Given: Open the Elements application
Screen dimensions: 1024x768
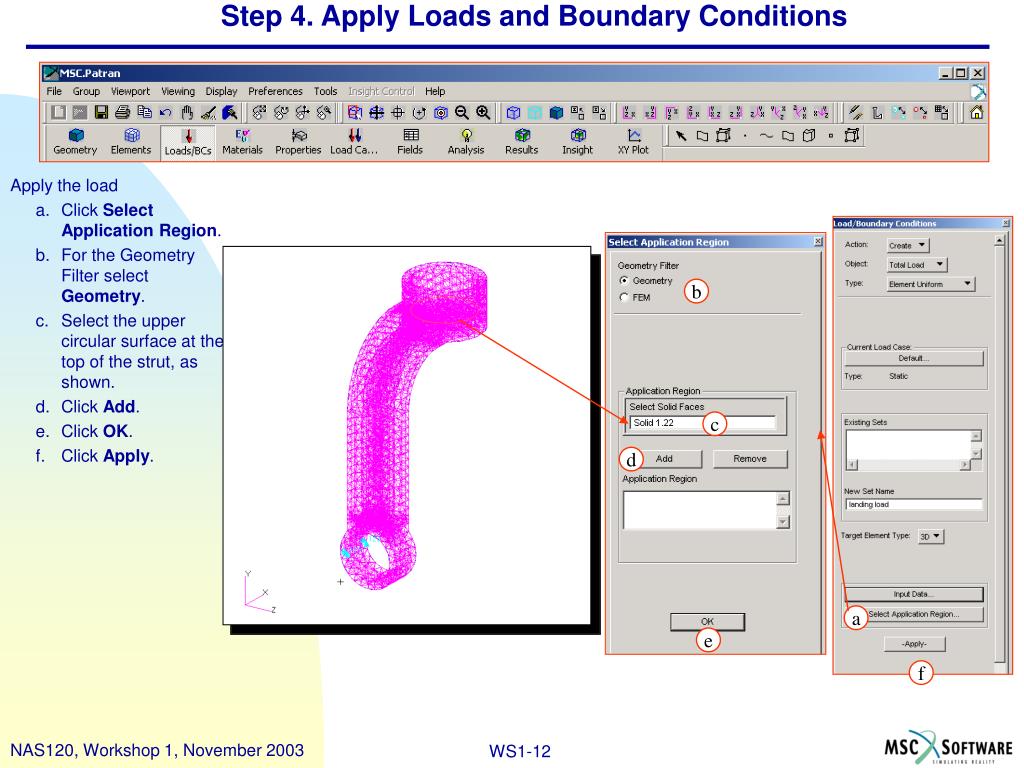Looking at the screenshot, I should [131, 142].
